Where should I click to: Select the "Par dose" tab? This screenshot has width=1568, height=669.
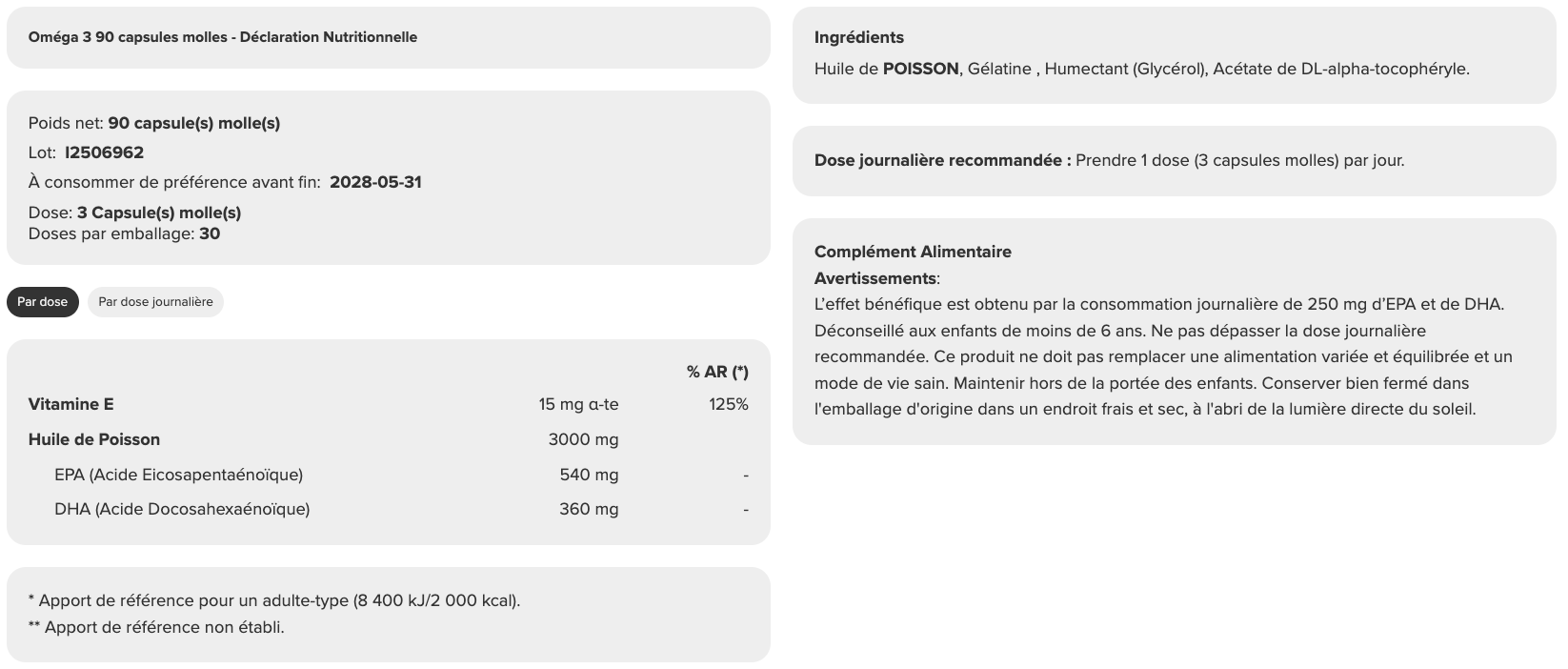pyautogui.click(x=43, y=302)
